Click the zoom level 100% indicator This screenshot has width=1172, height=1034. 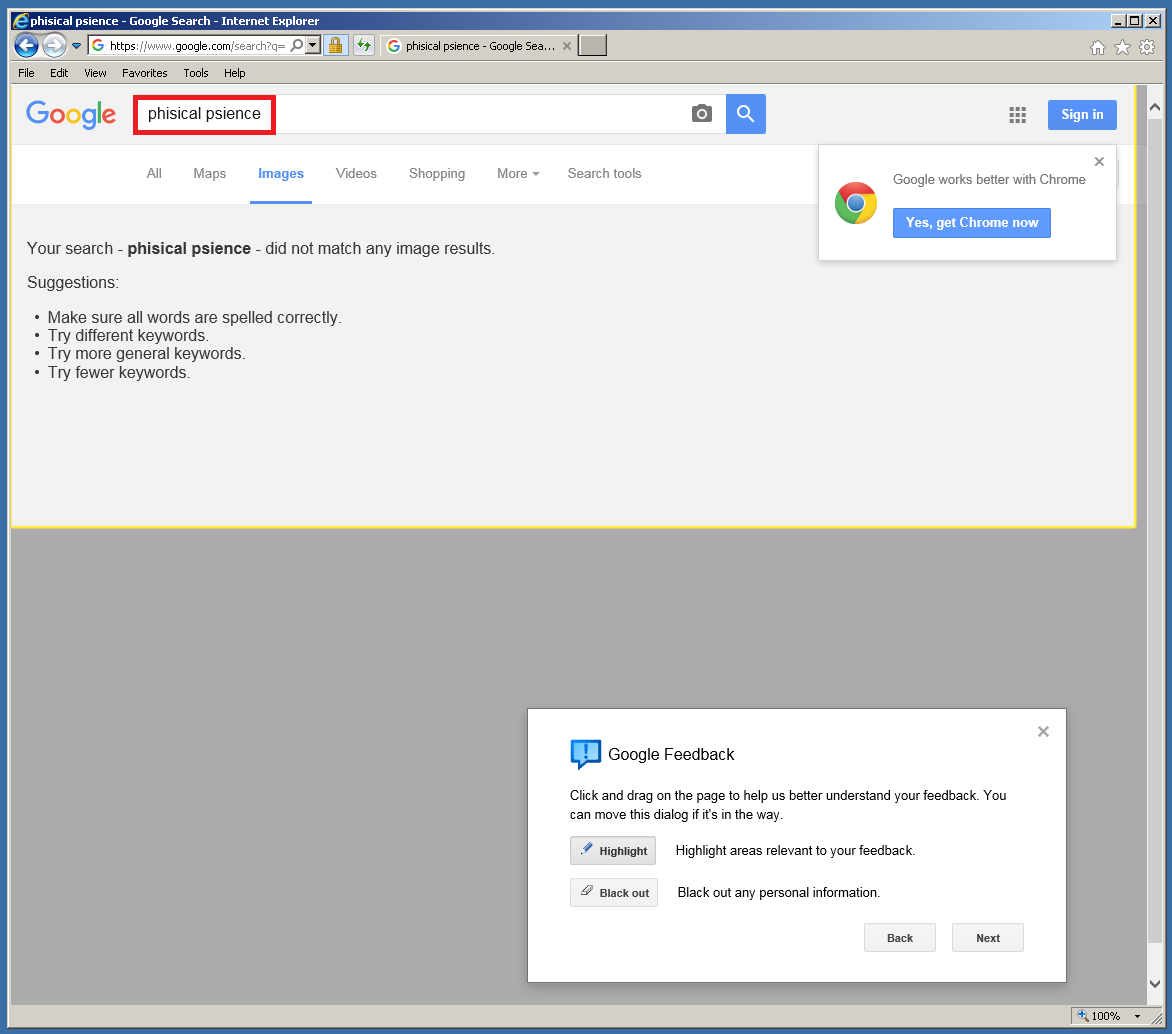pos(1105,1016)
